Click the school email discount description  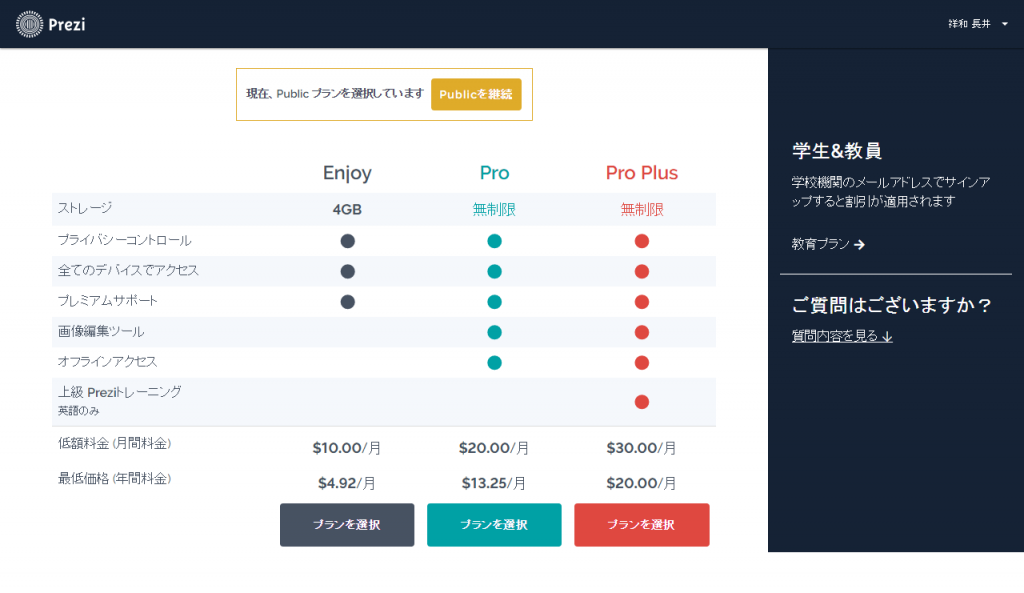click(891, 191)
